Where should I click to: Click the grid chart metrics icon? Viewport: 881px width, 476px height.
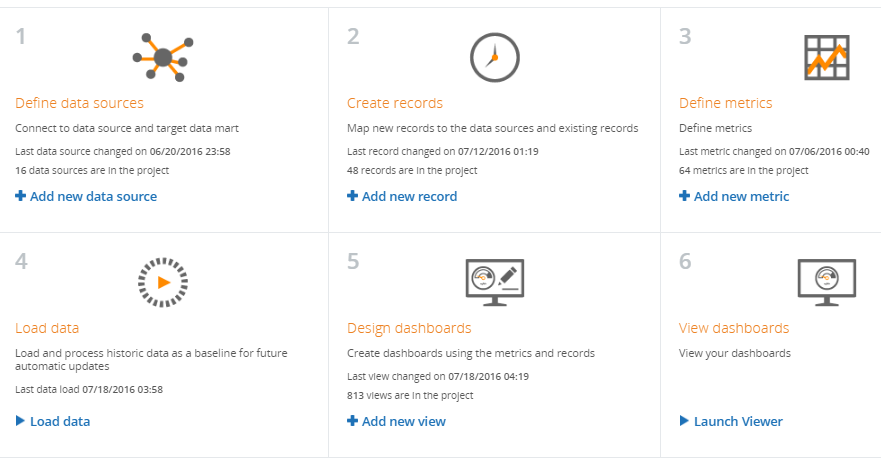(x=827, y=57)
